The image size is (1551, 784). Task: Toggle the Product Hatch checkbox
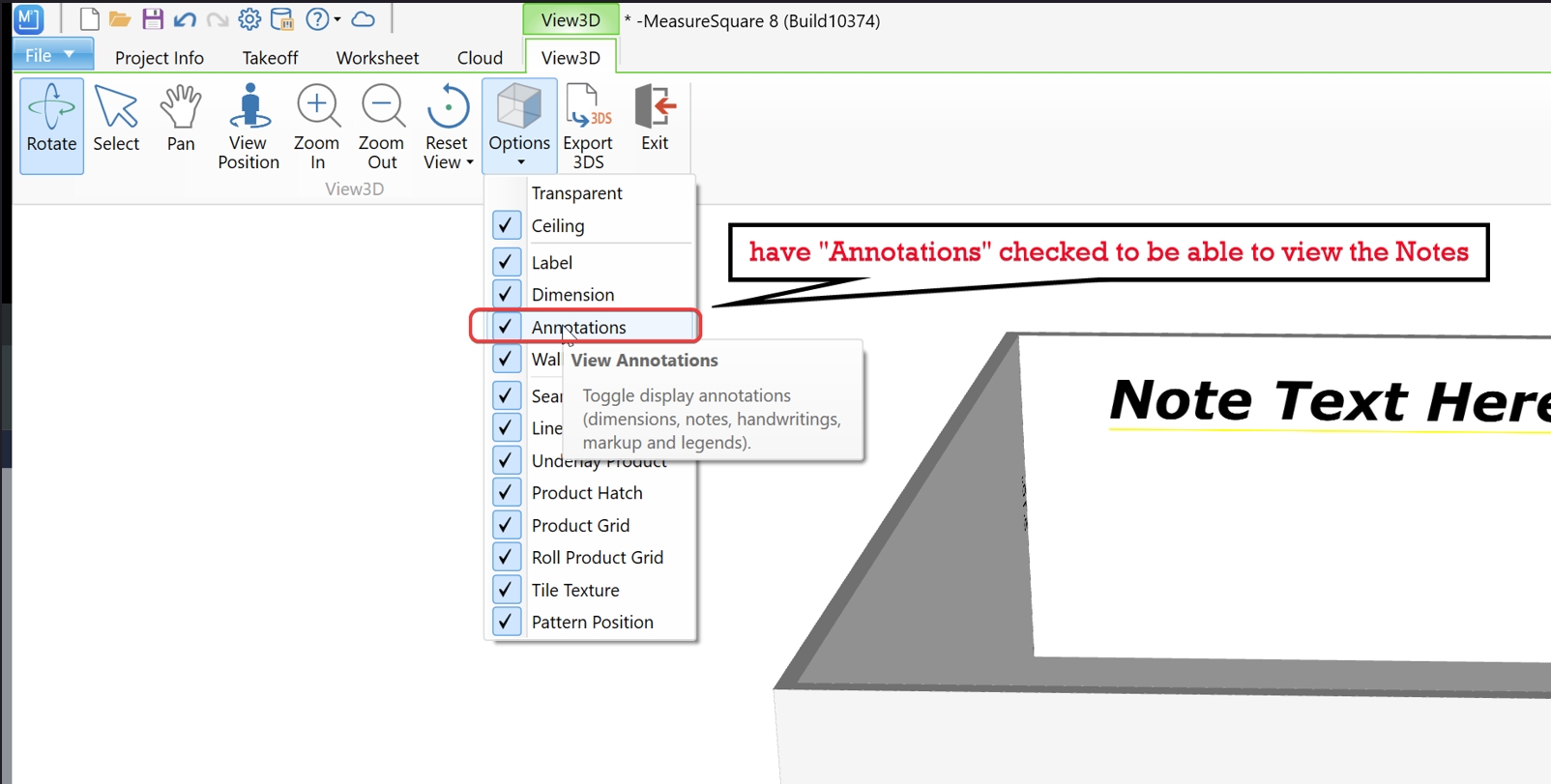click(507, 492)
